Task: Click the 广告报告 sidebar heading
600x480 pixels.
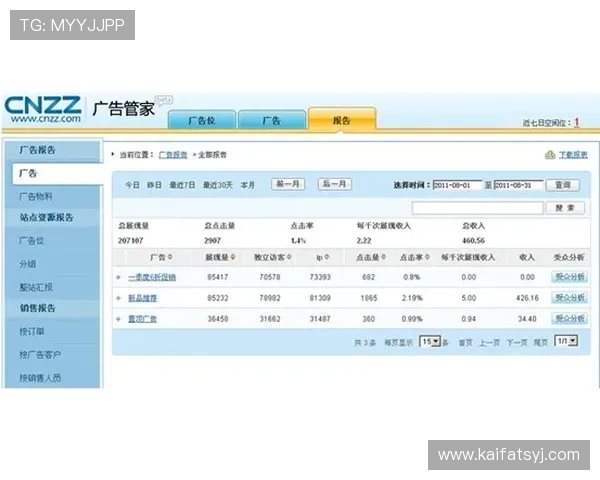Action: click(x=38, y=150)
